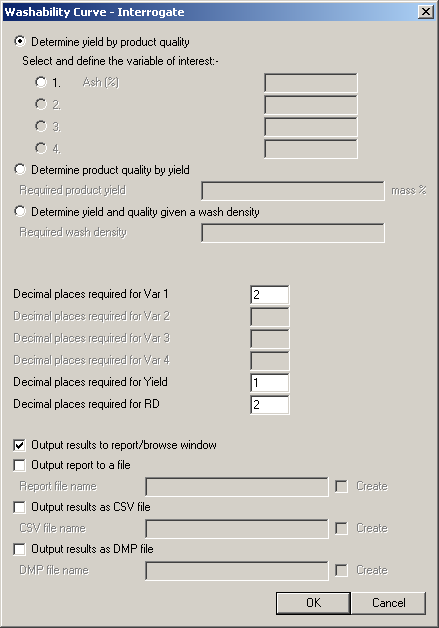Uncheck 'Output results to report/browse window'
The image size is (439, 628).
[x=19, y=445]
